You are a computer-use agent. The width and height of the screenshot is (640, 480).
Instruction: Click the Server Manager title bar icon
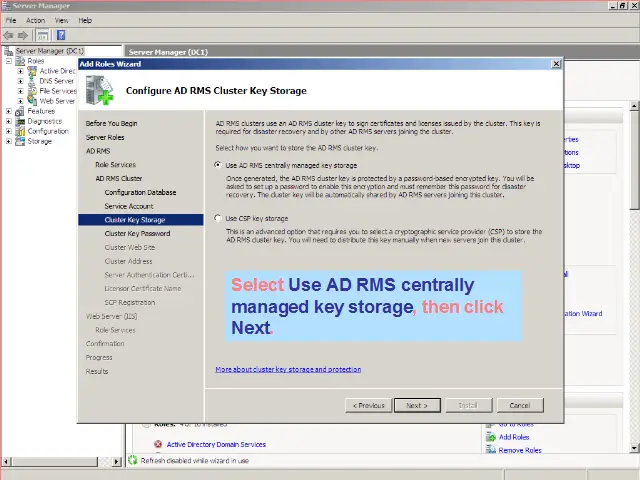point(6,5)
